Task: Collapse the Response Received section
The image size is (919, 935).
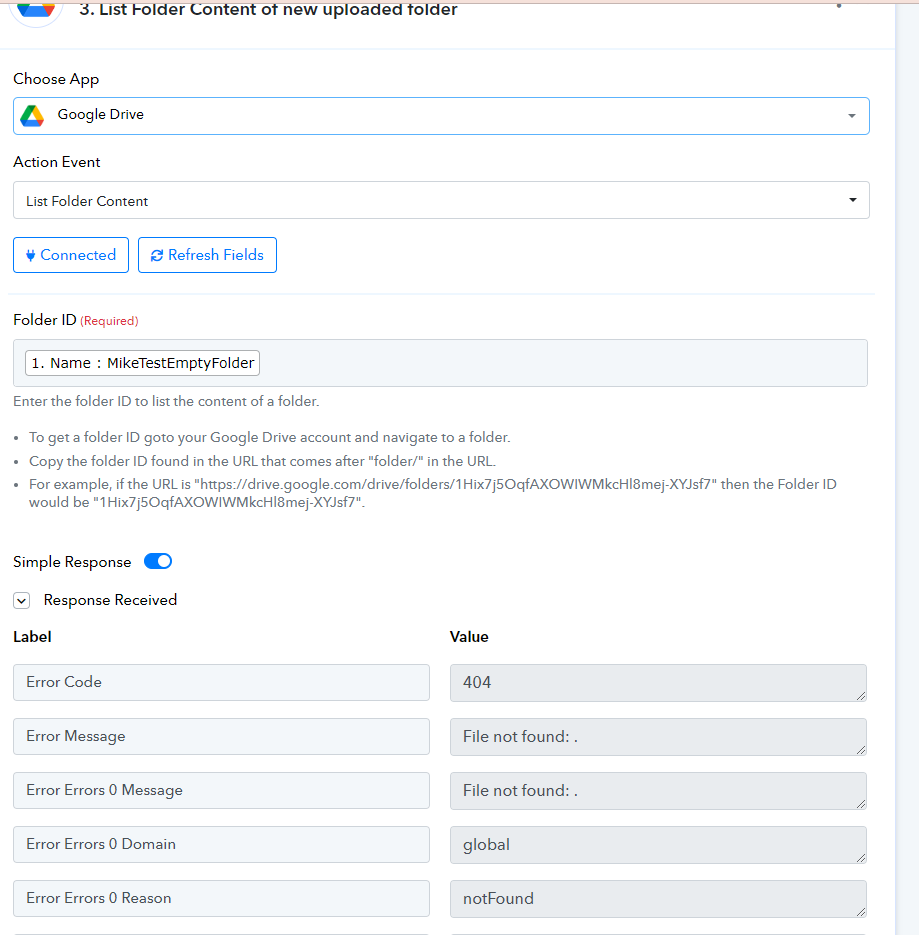Action: (x=21, y=600)
